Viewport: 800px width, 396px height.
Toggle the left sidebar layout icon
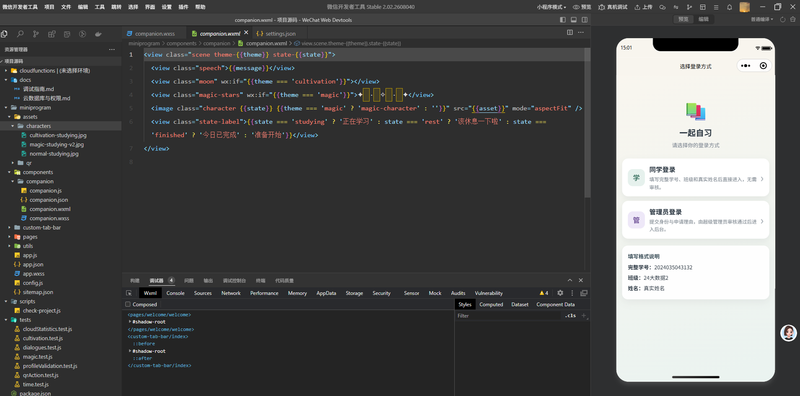tap(563, 20)
